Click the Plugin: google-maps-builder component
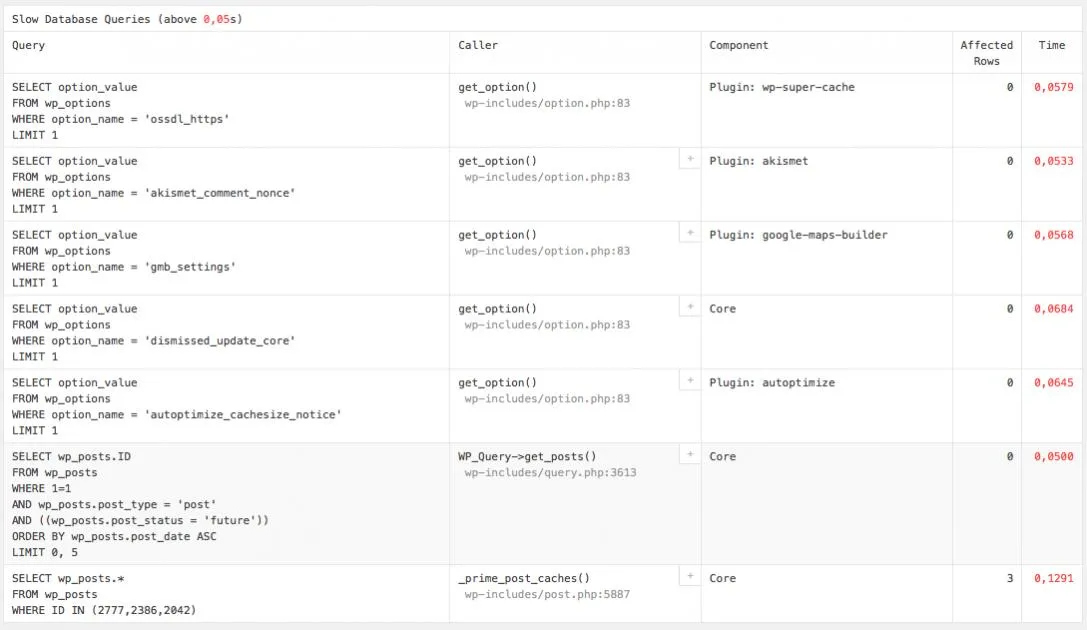This screenshot has width=1087, height=630. pos(798,235)
